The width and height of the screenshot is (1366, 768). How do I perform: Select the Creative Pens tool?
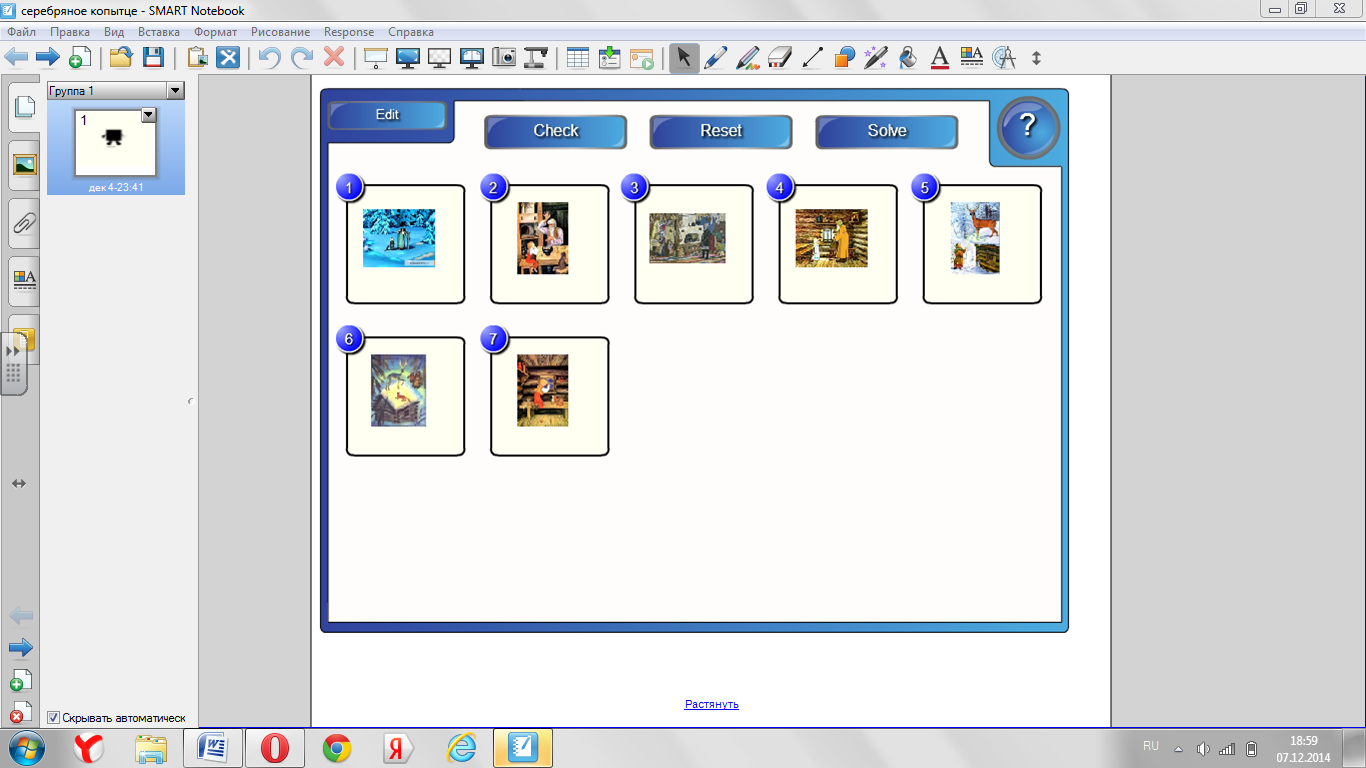click(747, 57)
